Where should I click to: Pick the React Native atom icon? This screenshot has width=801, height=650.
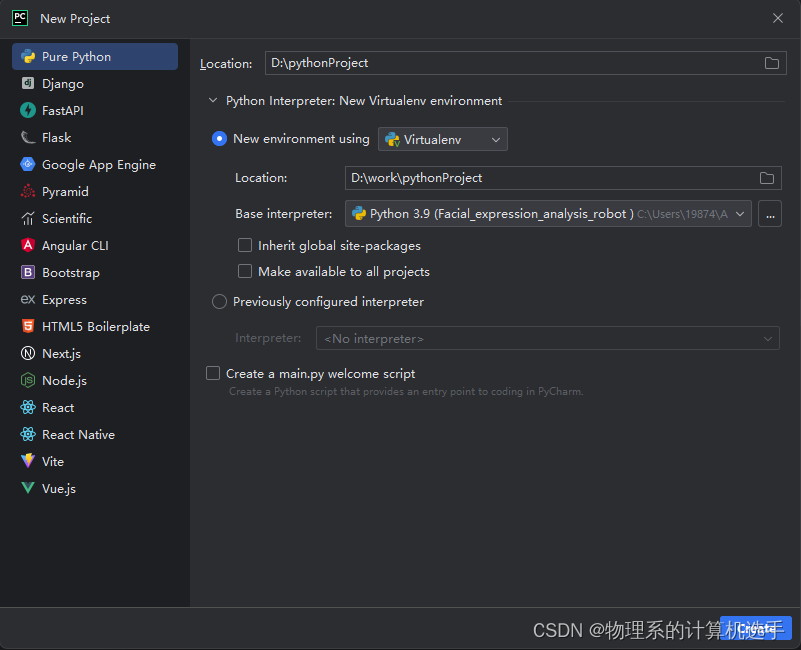point(28,434)
